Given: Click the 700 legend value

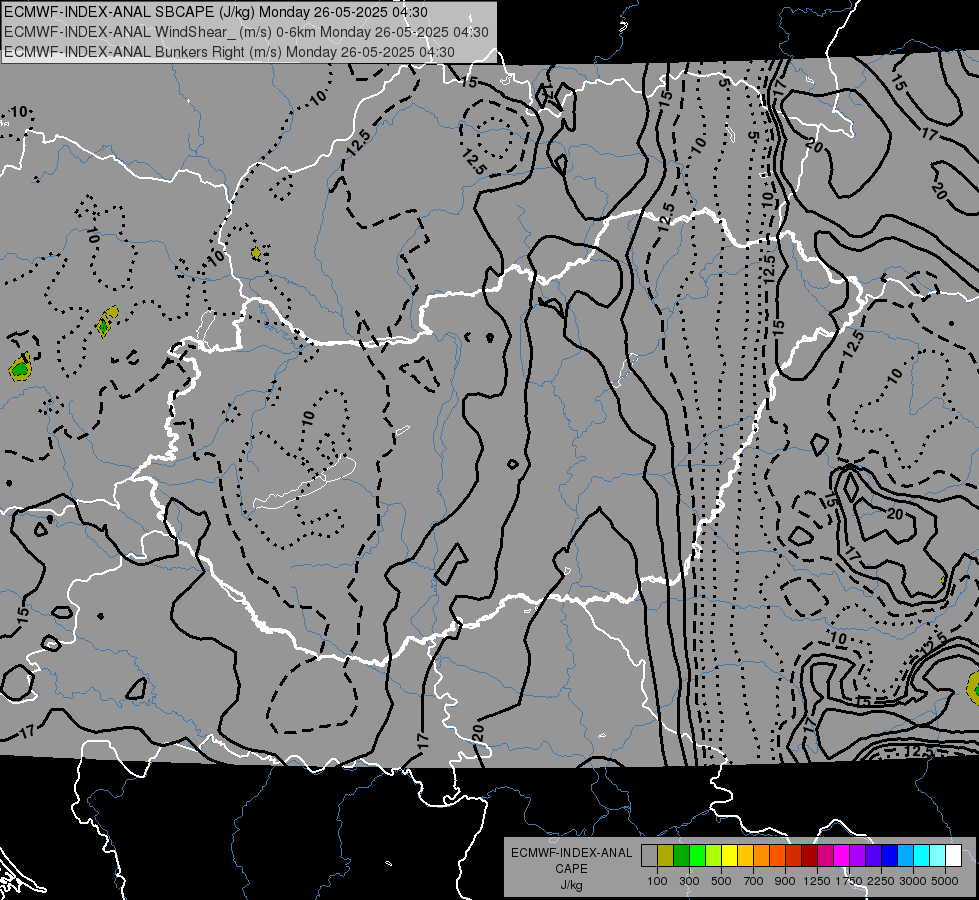Looking at the screenshot, I should pyautogui.click(x=754, y=881).
